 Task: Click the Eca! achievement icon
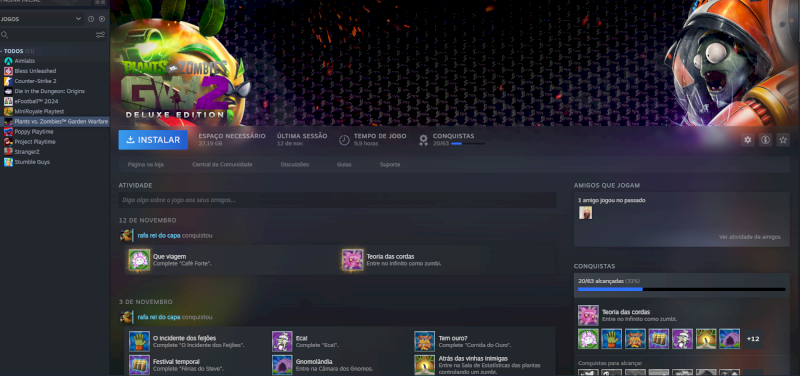click(x=282, y=341)
